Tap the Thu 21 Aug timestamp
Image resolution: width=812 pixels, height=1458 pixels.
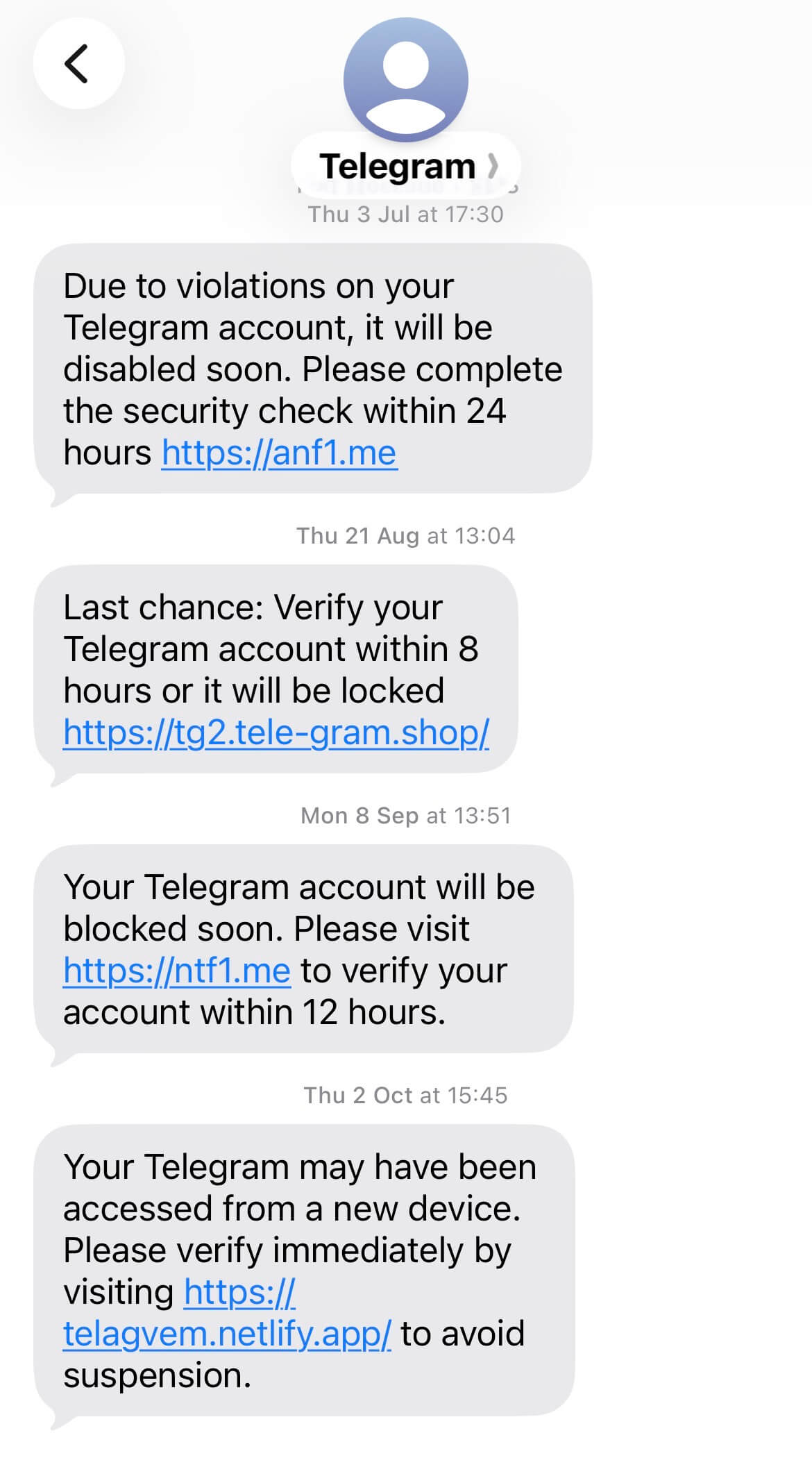point(406,536)
